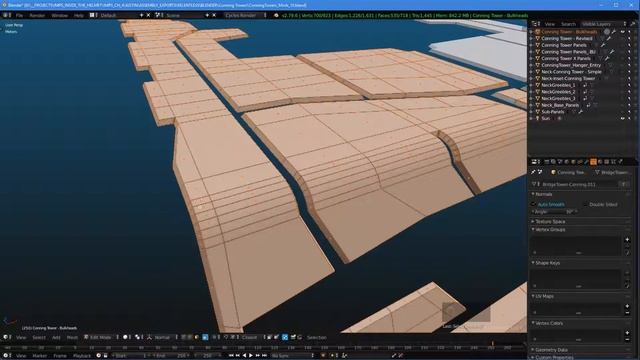Open the Modifiers properties tab
The height and width of the screenshot is (360, 640).
click(x=586, y=162)
